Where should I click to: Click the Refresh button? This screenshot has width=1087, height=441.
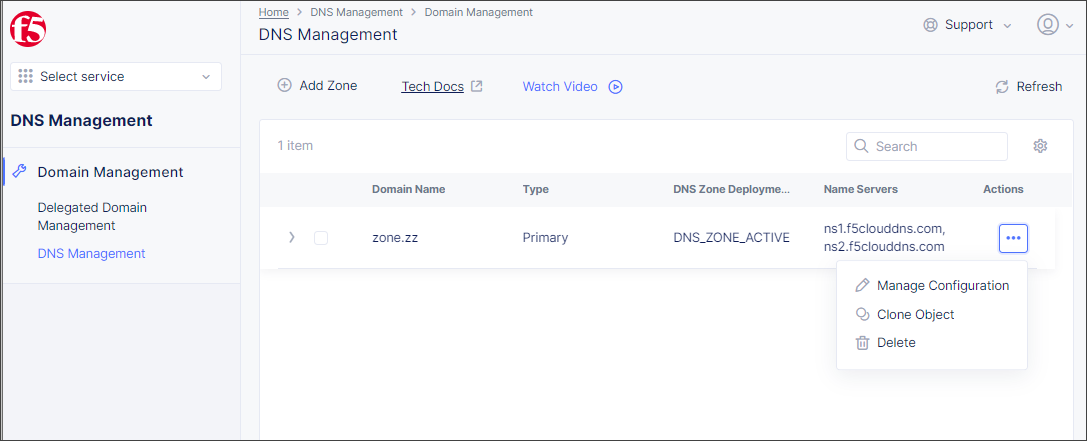coord(1029,87)
